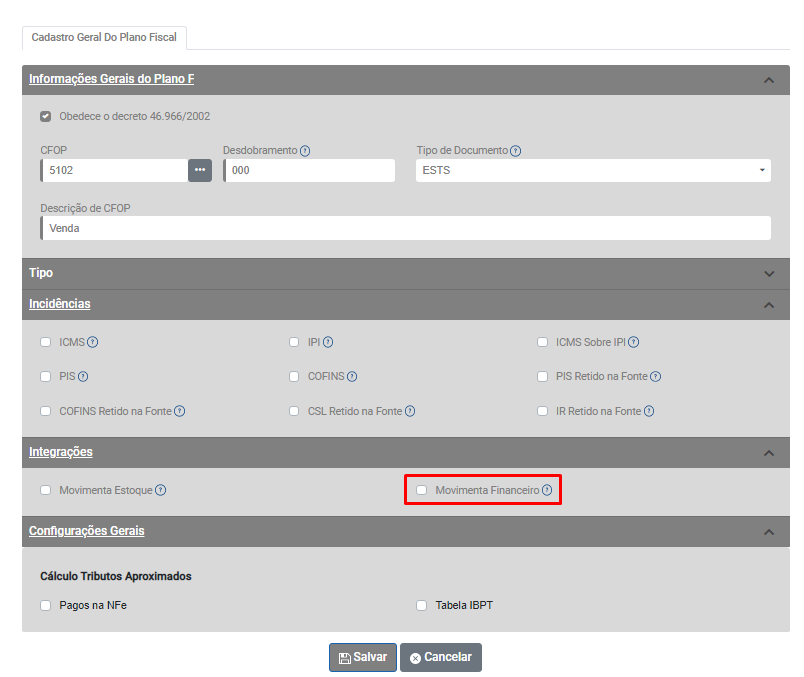Click the Salvar button

coord(363,657)
